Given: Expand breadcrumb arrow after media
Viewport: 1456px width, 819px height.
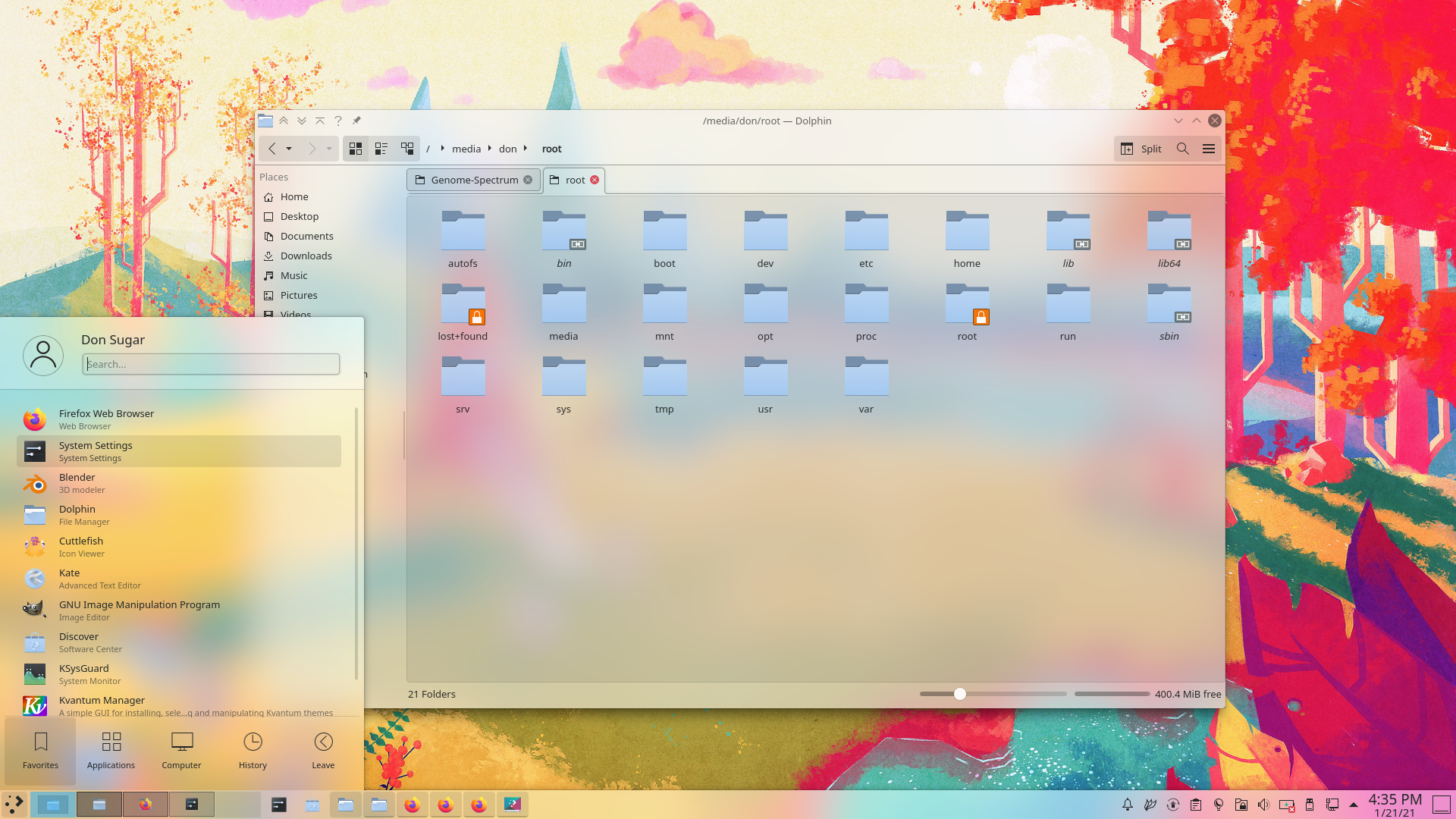Looking at the screenshot, I should point(490,149).
